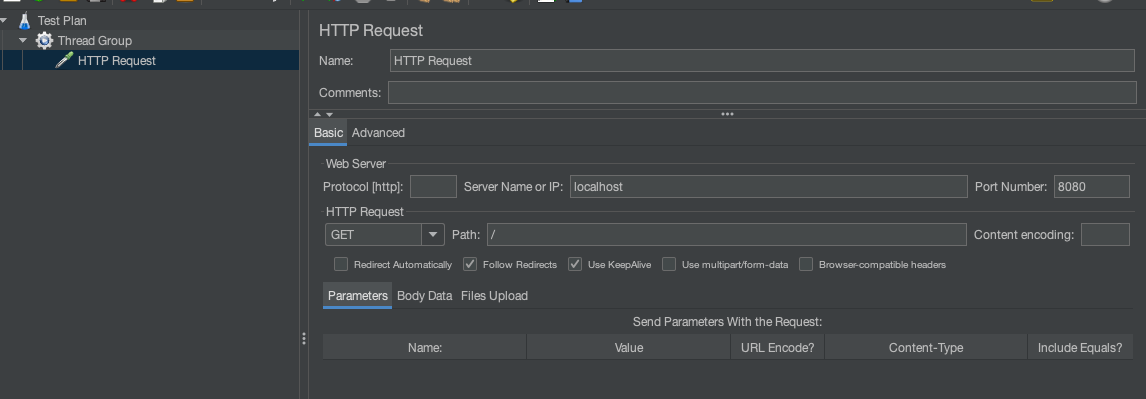Open the Files Upload tab
The image size is (1146, 399).
[x=494, y=296]
